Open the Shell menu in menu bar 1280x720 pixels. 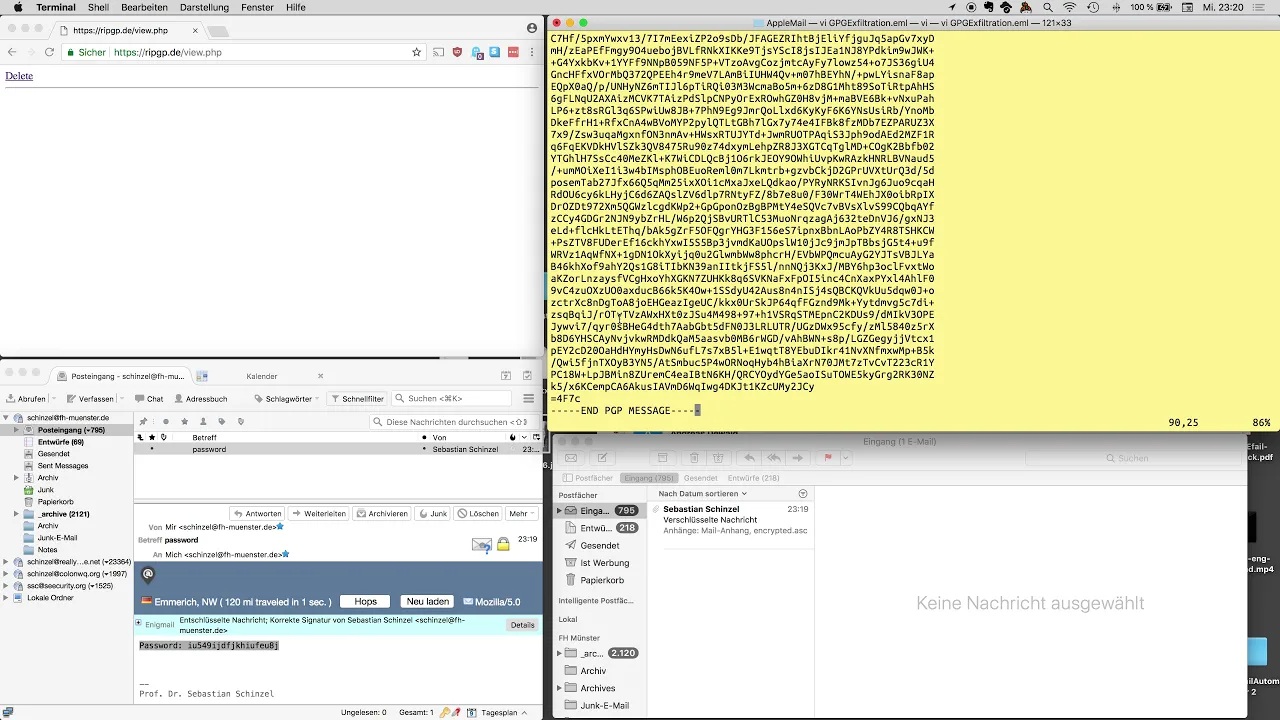coord(99,7)
